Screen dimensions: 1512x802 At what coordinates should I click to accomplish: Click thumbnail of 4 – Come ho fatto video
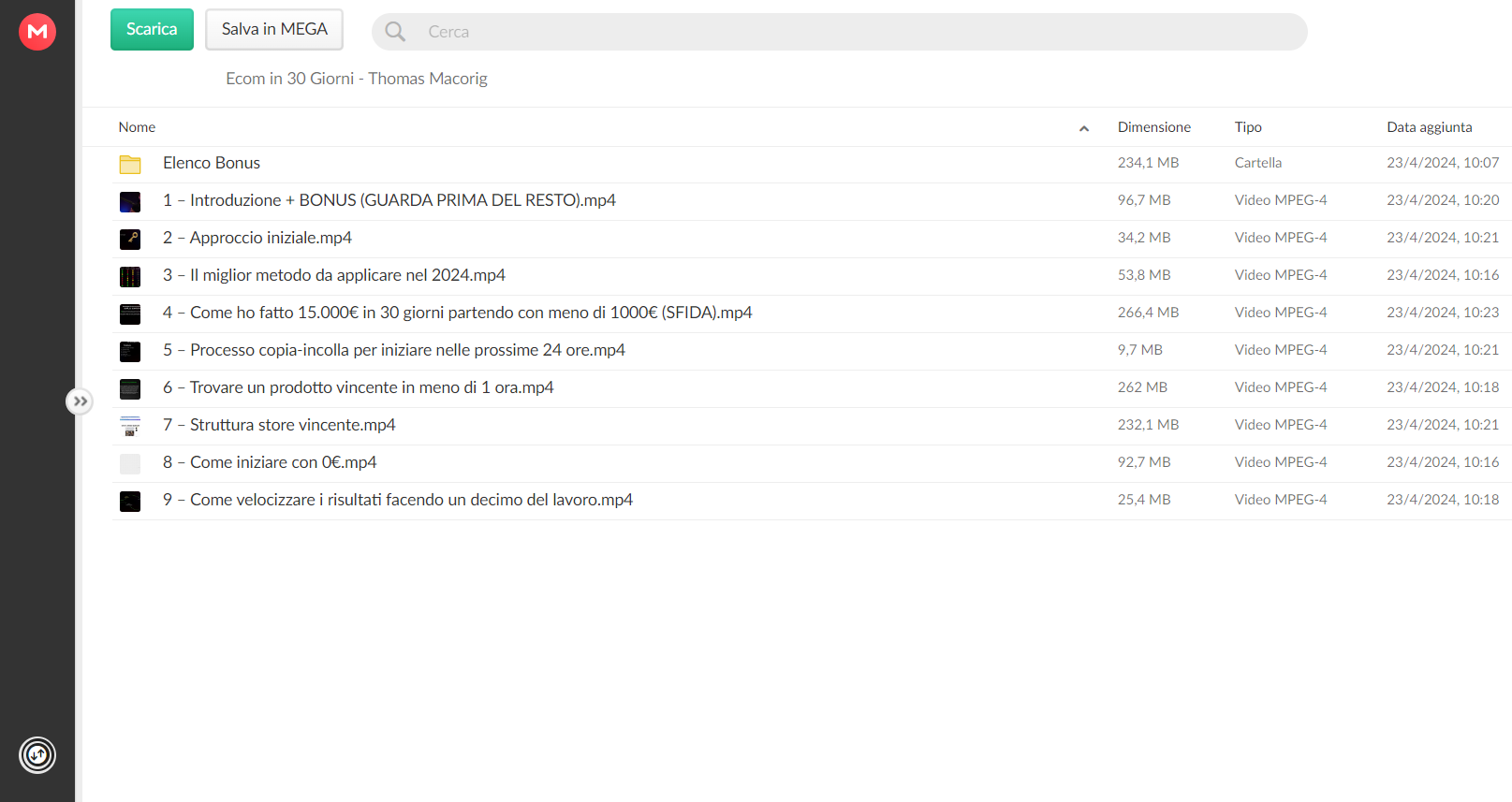click(x=130, y=314)
